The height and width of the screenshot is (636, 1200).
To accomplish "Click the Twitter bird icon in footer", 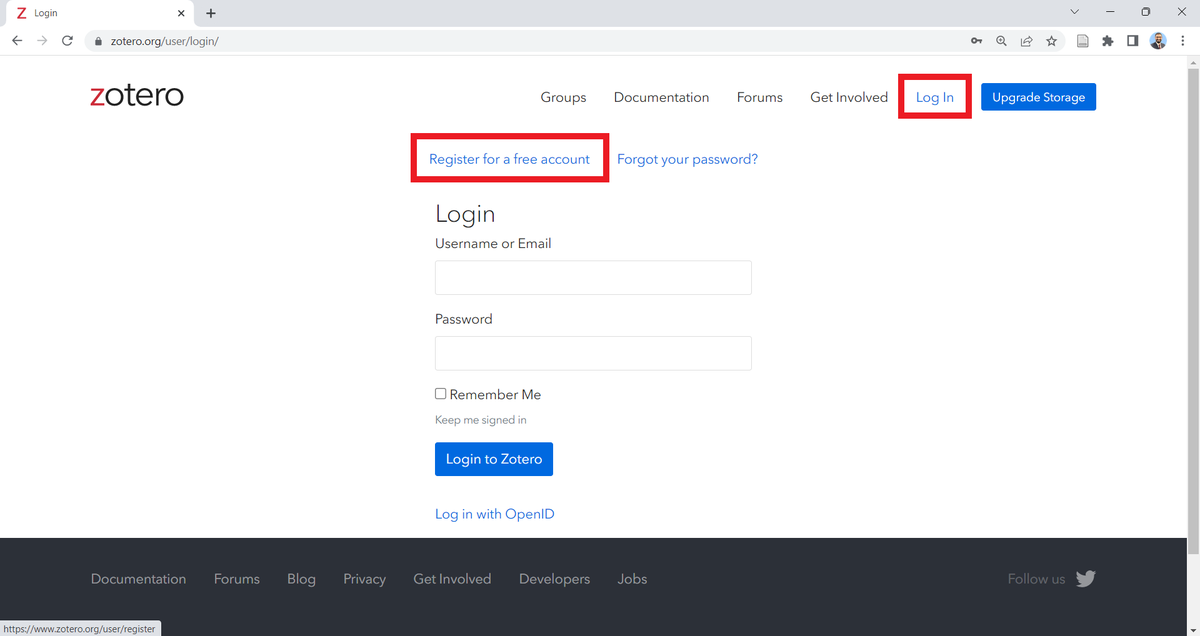I will 1086,578.
